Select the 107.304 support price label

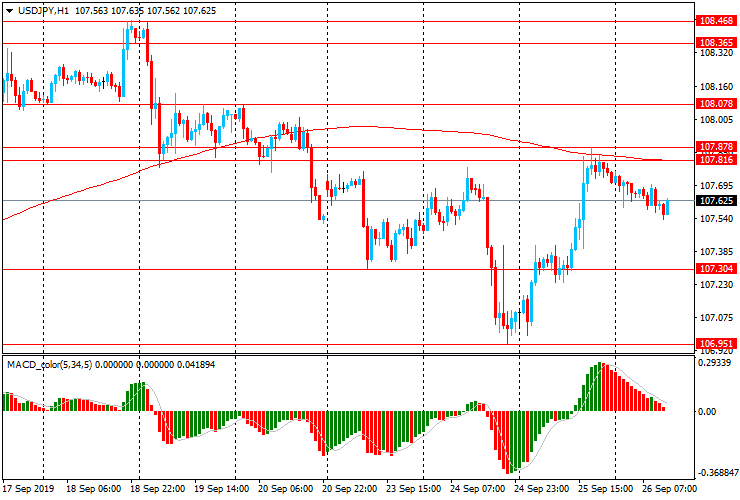point(716,269)
